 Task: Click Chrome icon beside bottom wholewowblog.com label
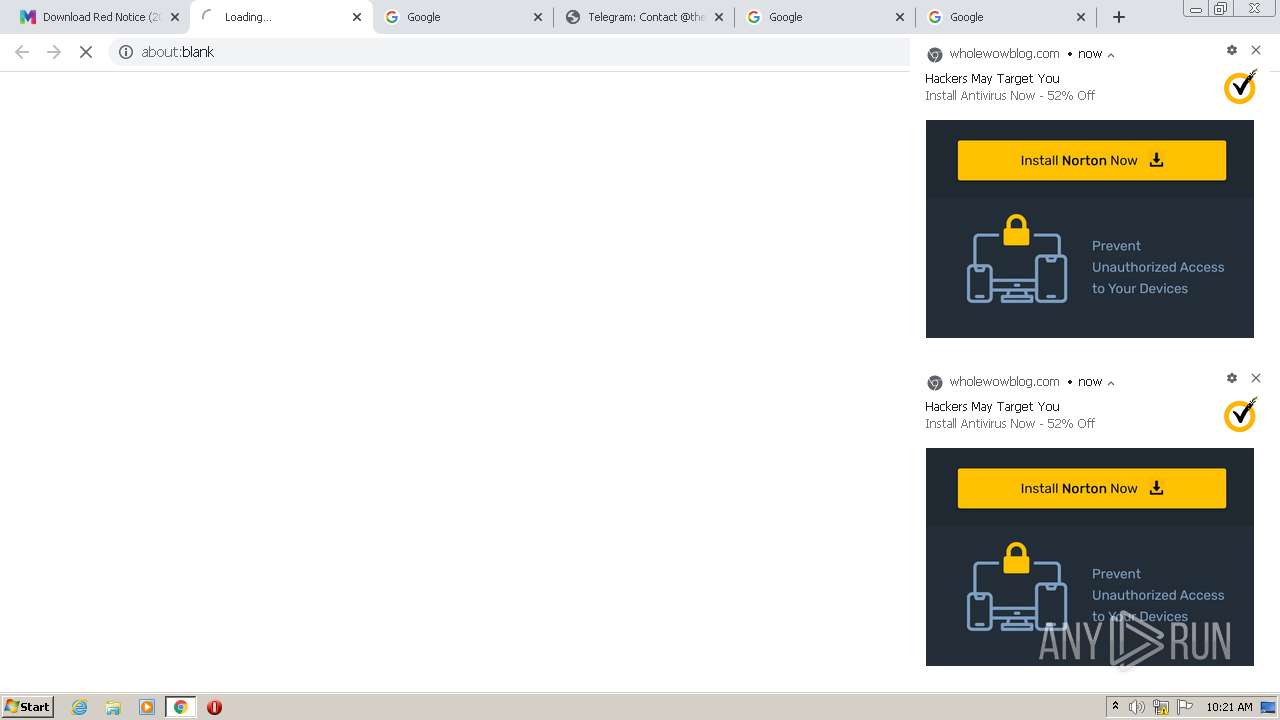(935, 383)
